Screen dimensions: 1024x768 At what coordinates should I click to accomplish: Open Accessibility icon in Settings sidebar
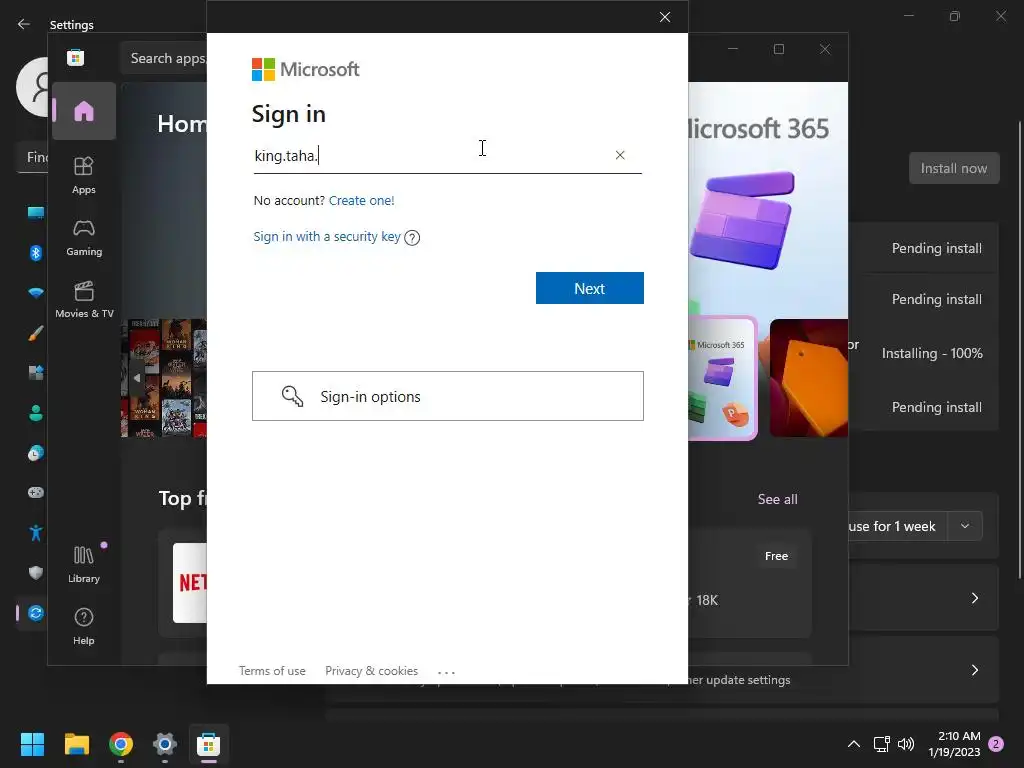tap(35, 533)
